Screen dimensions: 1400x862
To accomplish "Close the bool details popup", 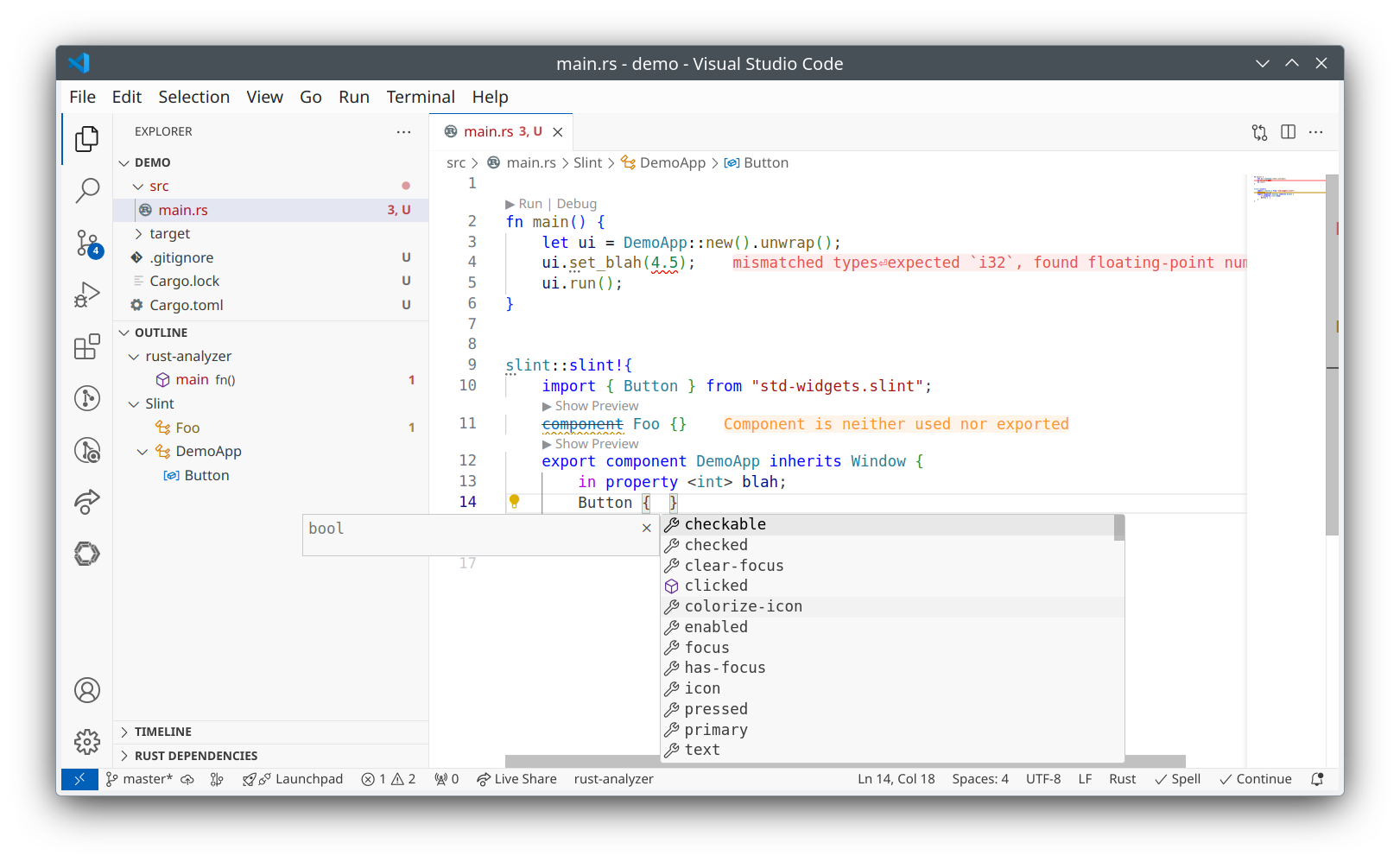I will [x=646, y=528].
